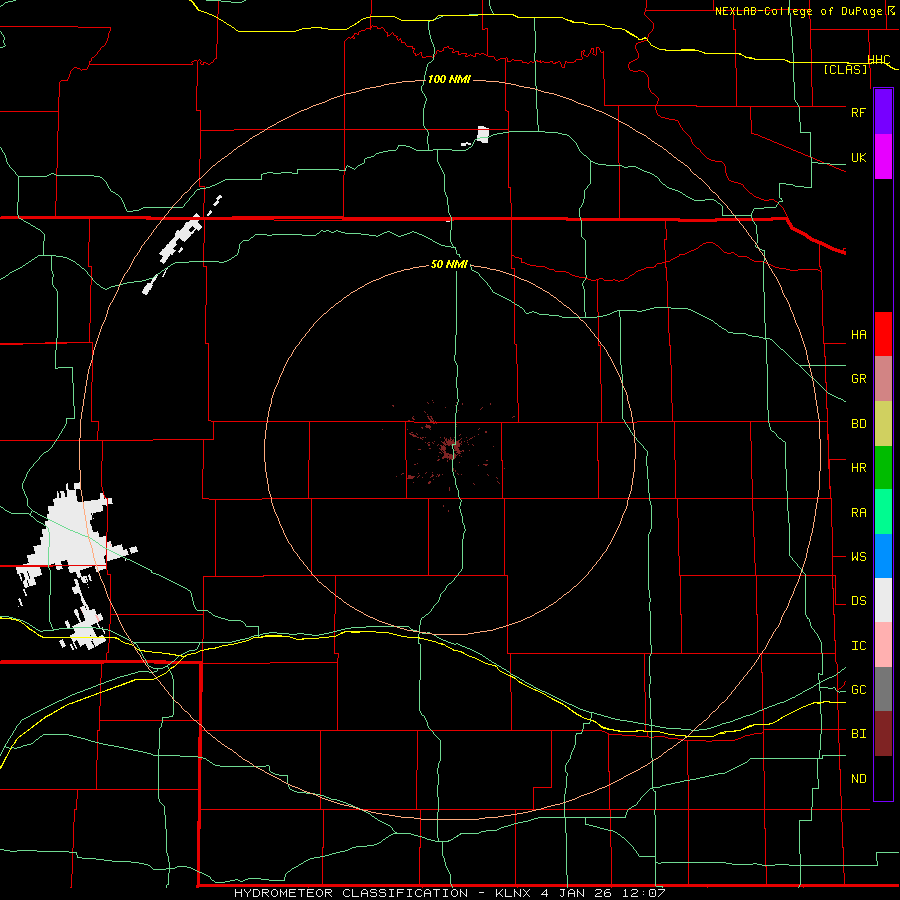This screenshot has height=900, width=900.
Task: Click the gray GC legend swatch
Action: [883, 689]
